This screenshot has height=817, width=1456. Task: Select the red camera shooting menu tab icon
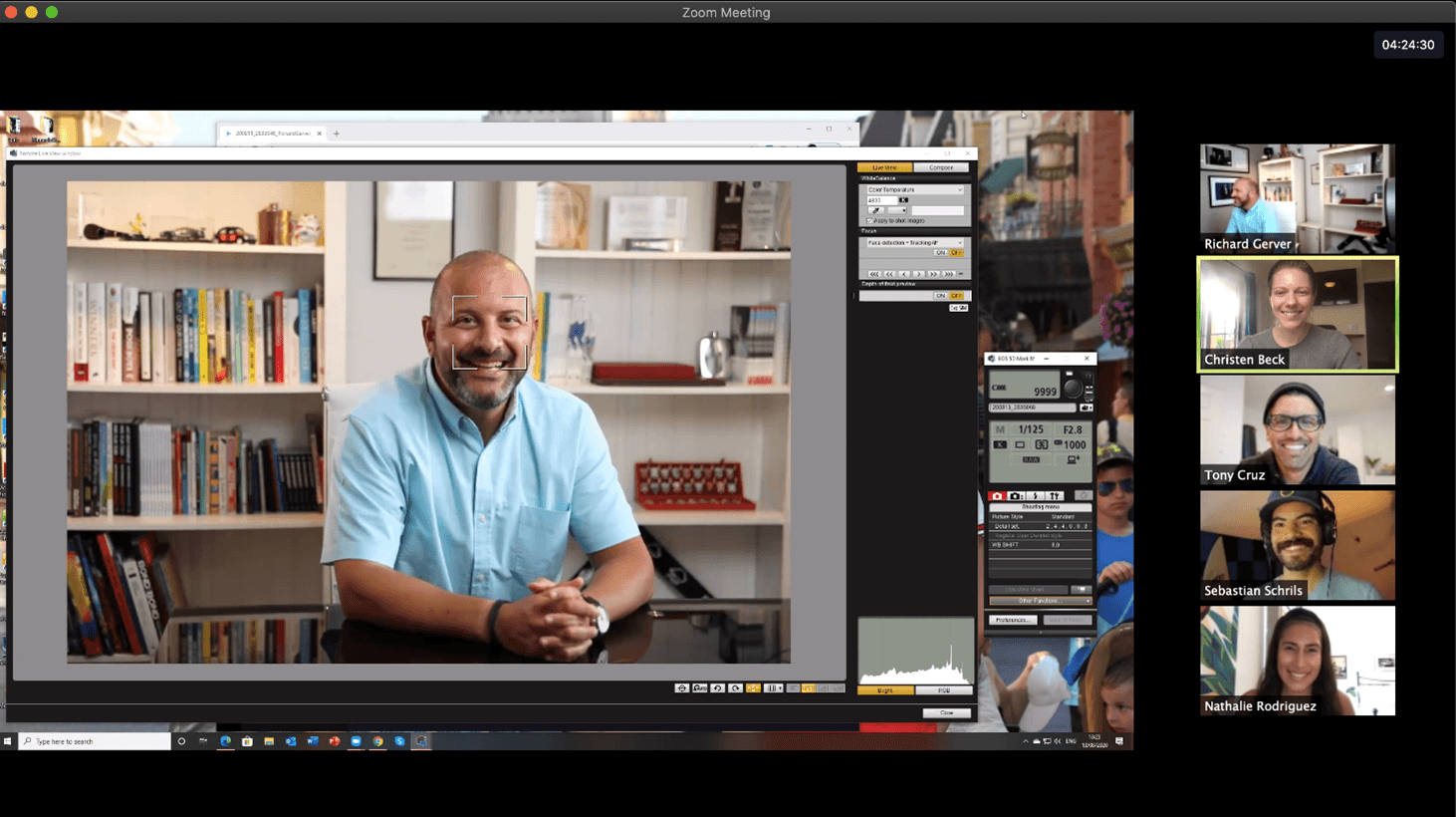tap(997, 496)
